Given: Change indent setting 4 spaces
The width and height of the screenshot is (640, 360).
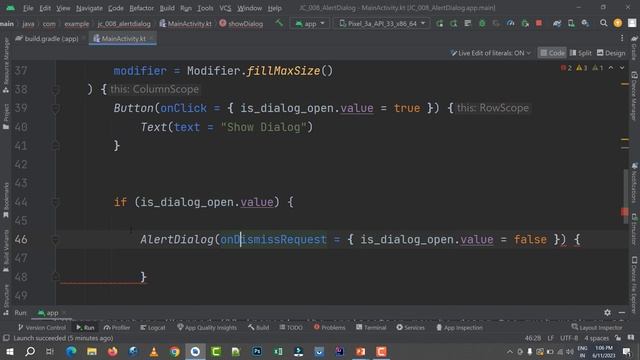Looking at the screenshot, I should (596, 338).
